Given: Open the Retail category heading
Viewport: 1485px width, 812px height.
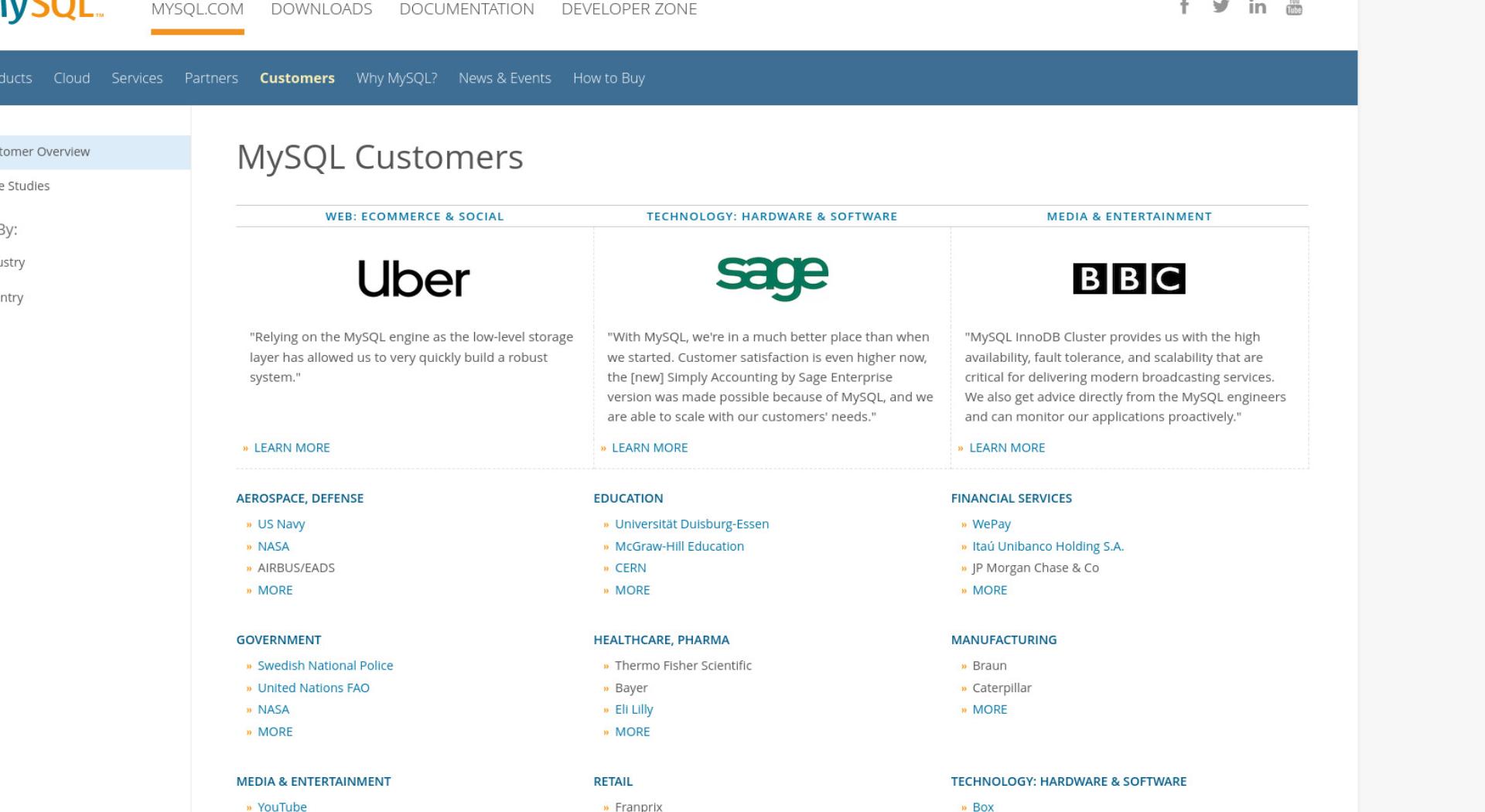Looking at the screenshot, I should [613, 782].
